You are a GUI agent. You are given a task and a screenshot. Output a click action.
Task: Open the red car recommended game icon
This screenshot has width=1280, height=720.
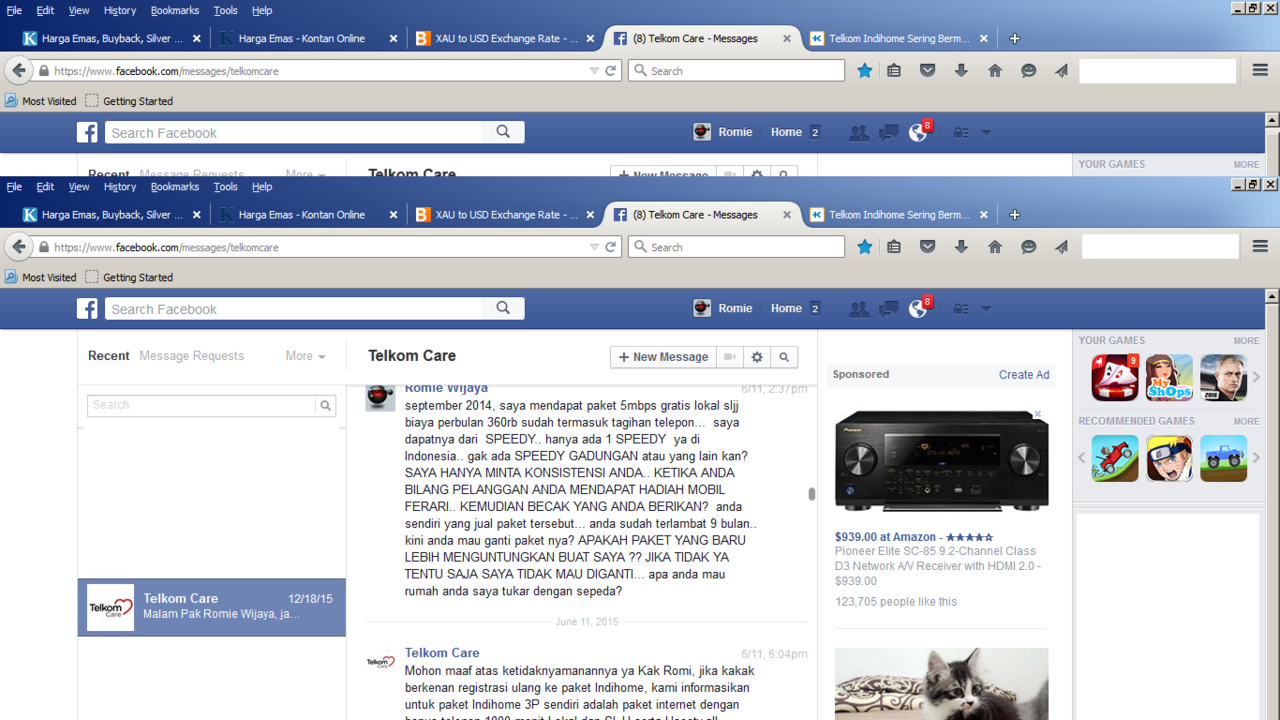[1115, 458]
